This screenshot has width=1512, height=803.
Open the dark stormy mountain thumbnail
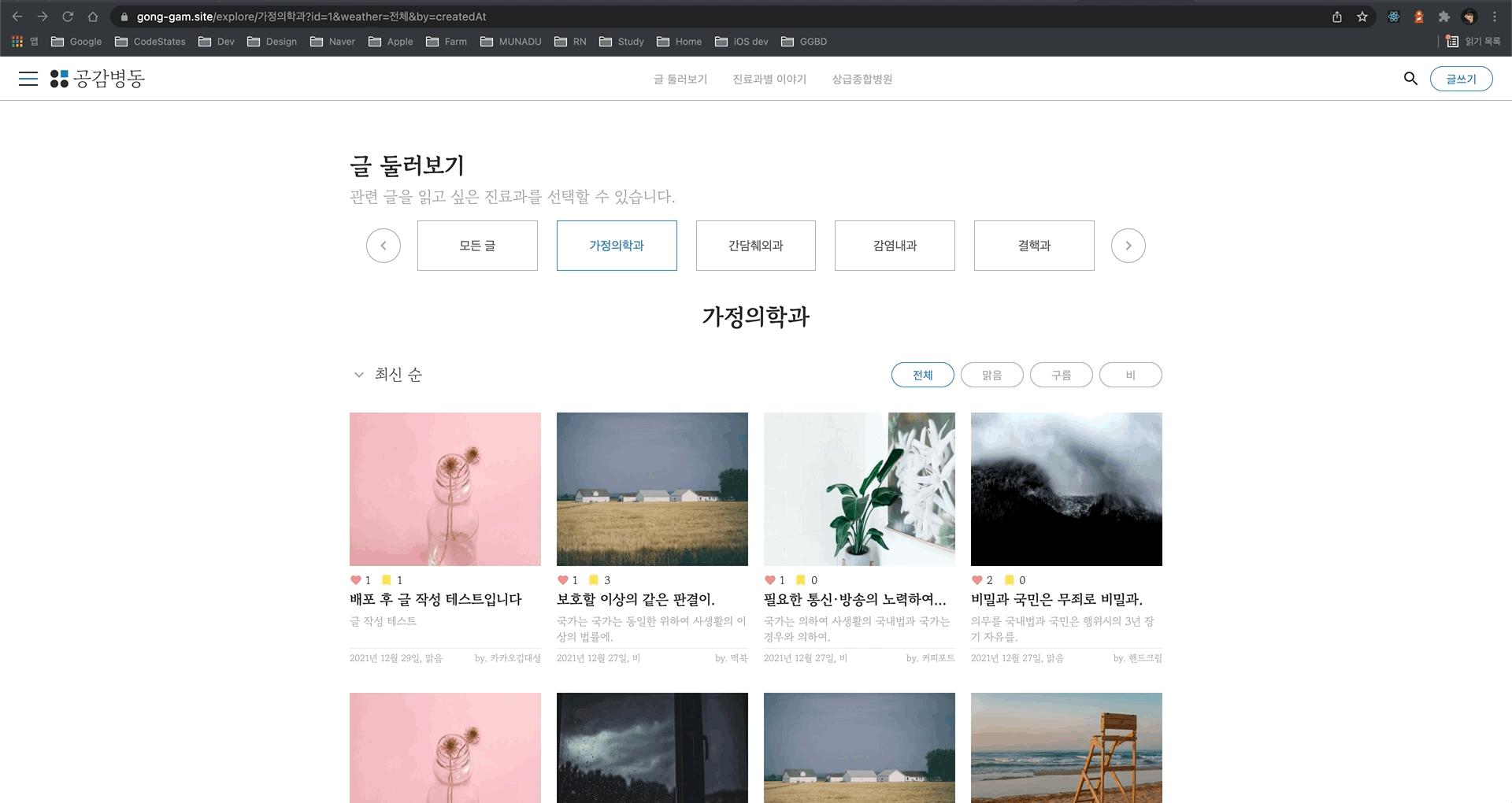point(1066,489)
